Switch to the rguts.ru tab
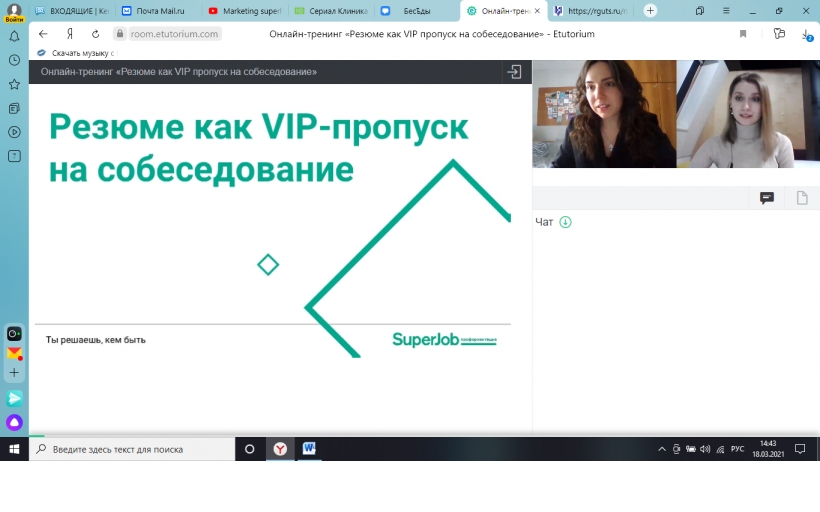820x512 pixels. [x=591, y=10]
